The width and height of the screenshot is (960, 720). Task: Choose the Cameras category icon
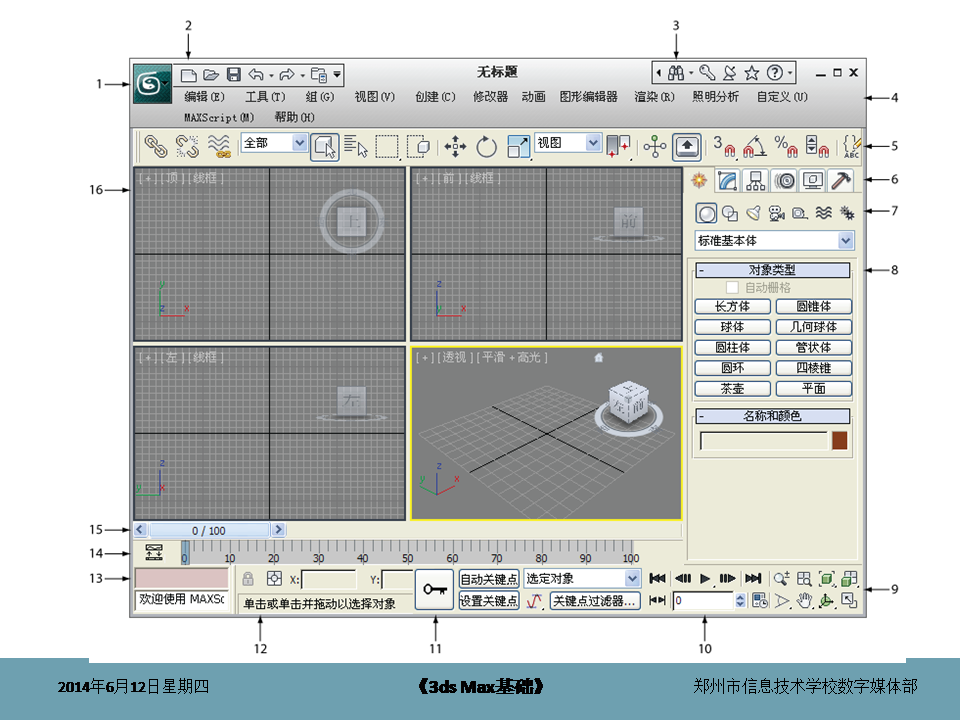777,212
